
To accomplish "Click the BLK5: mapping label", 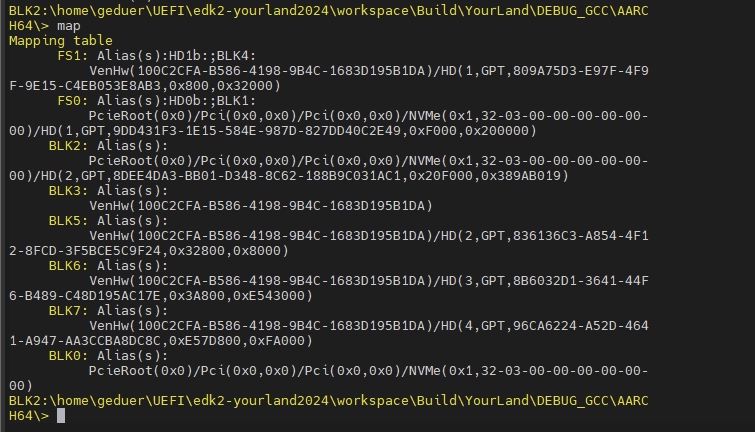I will 68,221.
